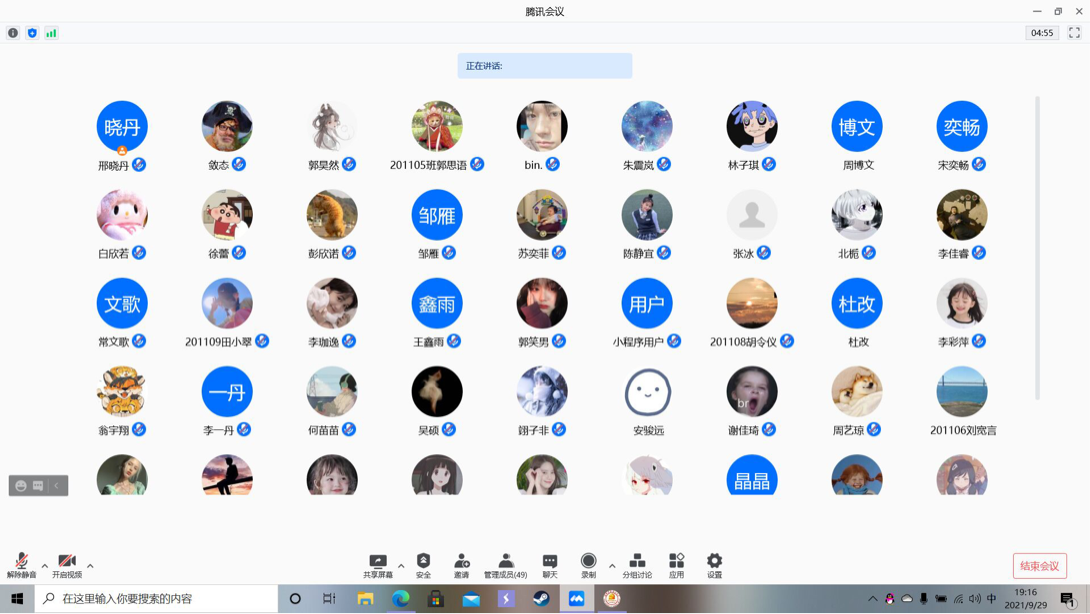Start recording with the 录制 button
Screen dimensions: 1090x614
(588, 565)
